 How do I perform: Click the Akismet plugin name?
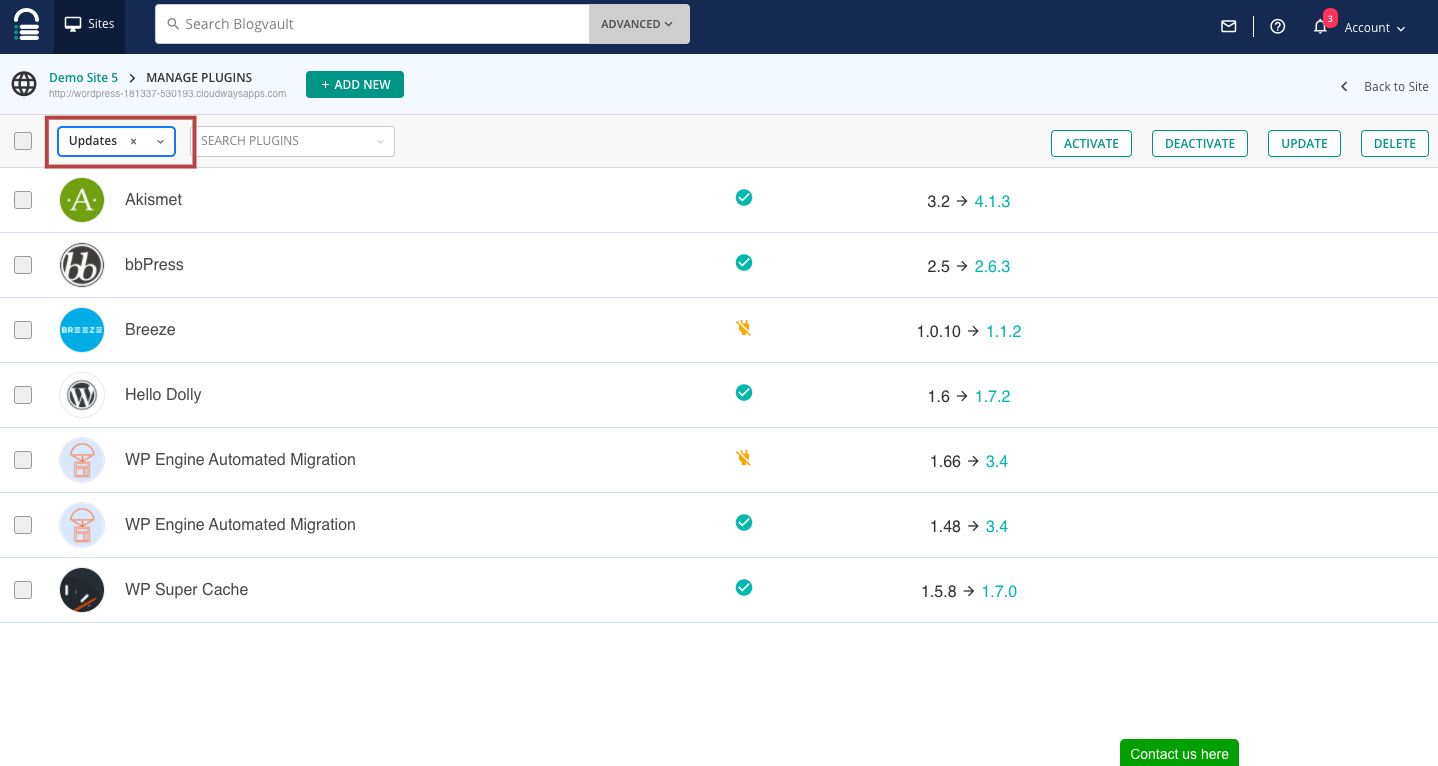[x=153, y=199]
